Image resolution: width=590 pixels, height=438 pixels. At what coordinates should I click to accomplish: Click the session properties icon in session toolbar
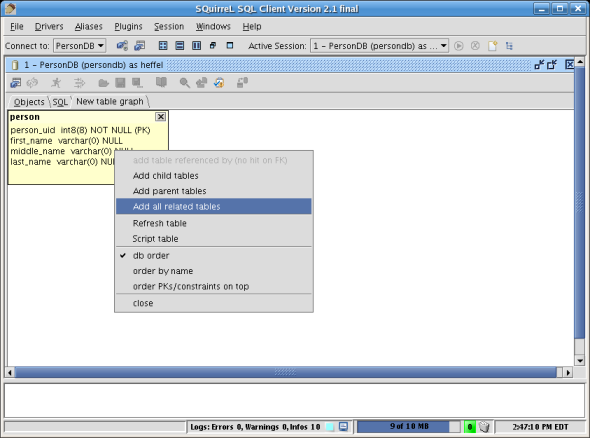pyautogui.click(x=15, y=83)
